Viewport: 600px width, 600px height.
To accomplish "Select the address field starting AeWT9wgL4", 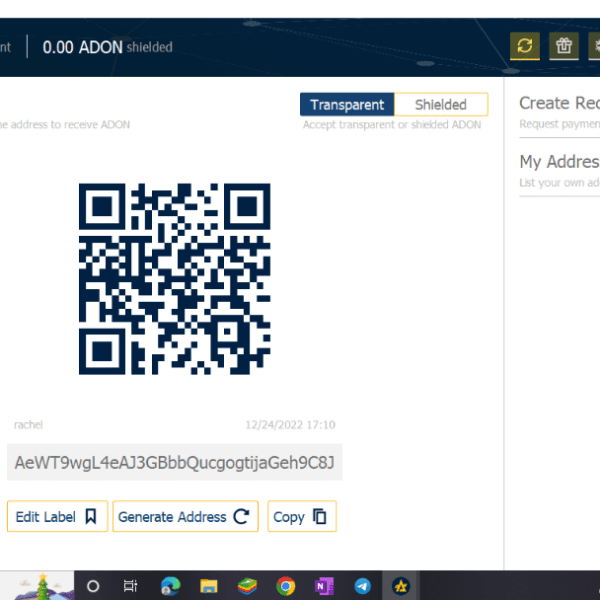I will (x=174, y=462).
